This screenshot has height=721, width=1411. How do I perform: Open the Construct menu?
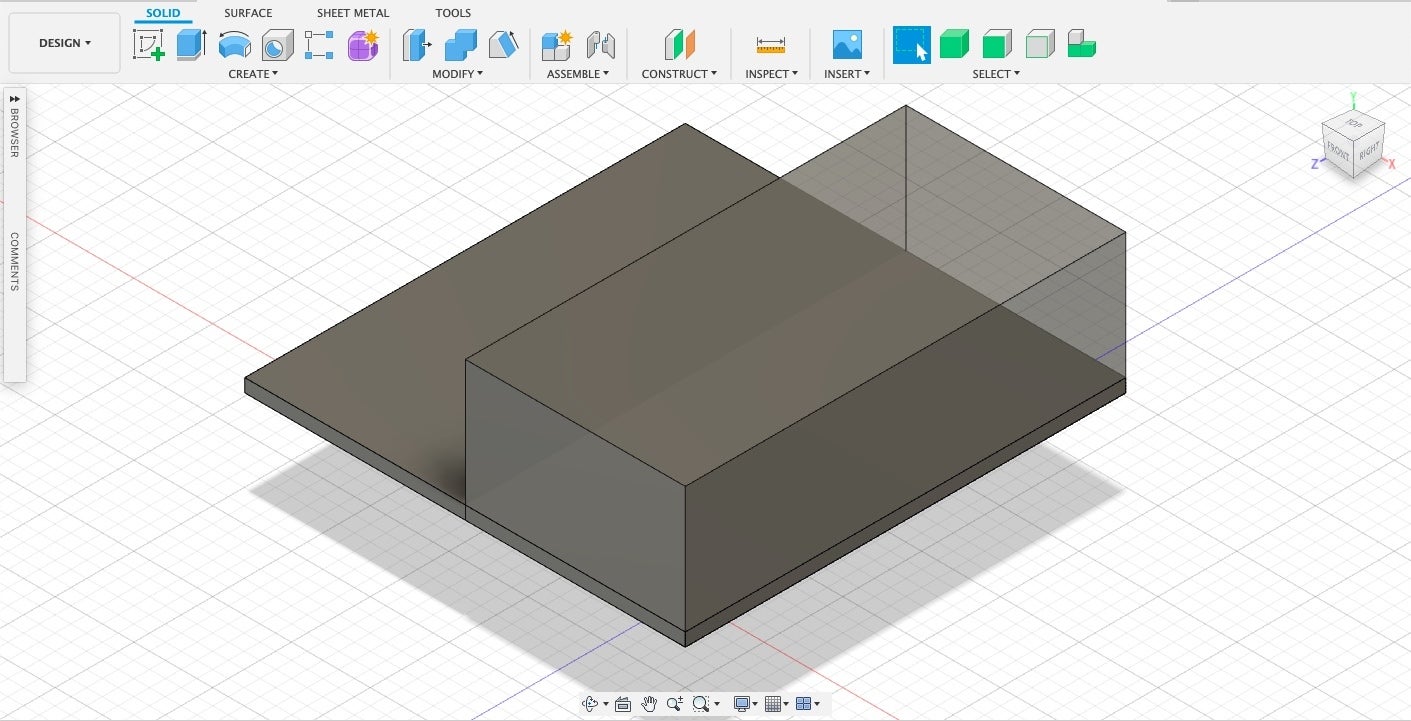[x=679, y=74]
